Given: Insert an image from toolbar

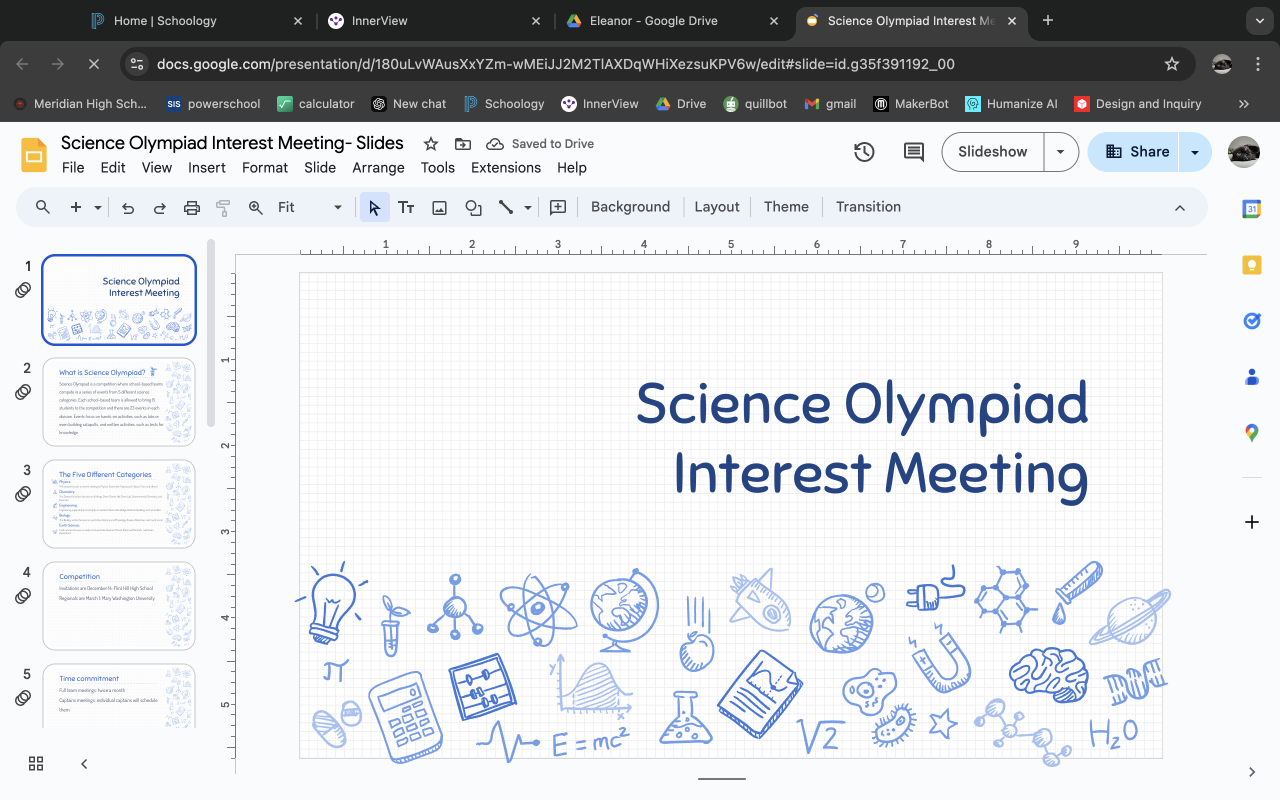Looking at the screenshot, I should tap(439, 207).
